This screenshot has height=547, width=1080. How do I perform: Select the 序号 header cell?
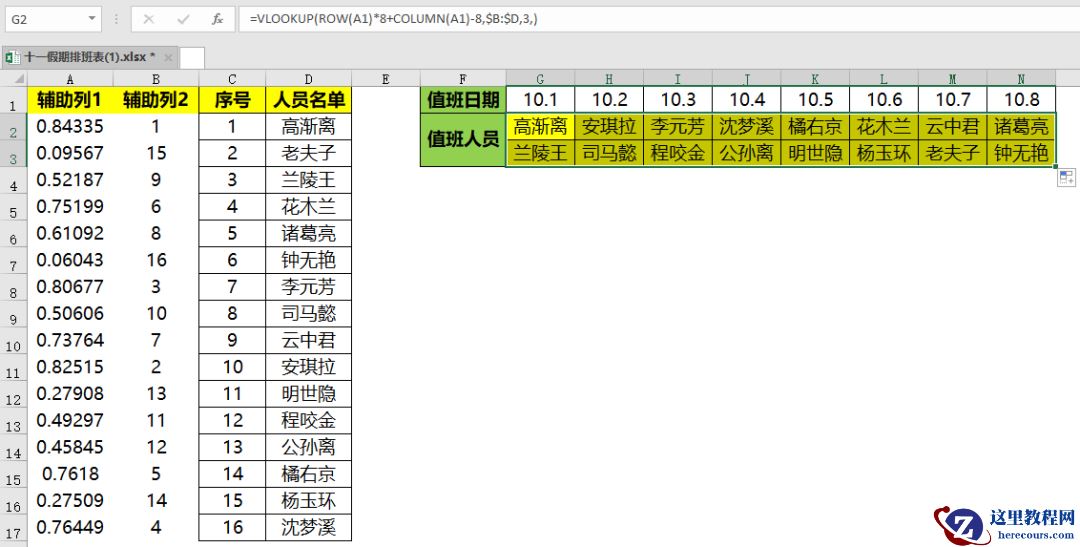coord(232,101)
